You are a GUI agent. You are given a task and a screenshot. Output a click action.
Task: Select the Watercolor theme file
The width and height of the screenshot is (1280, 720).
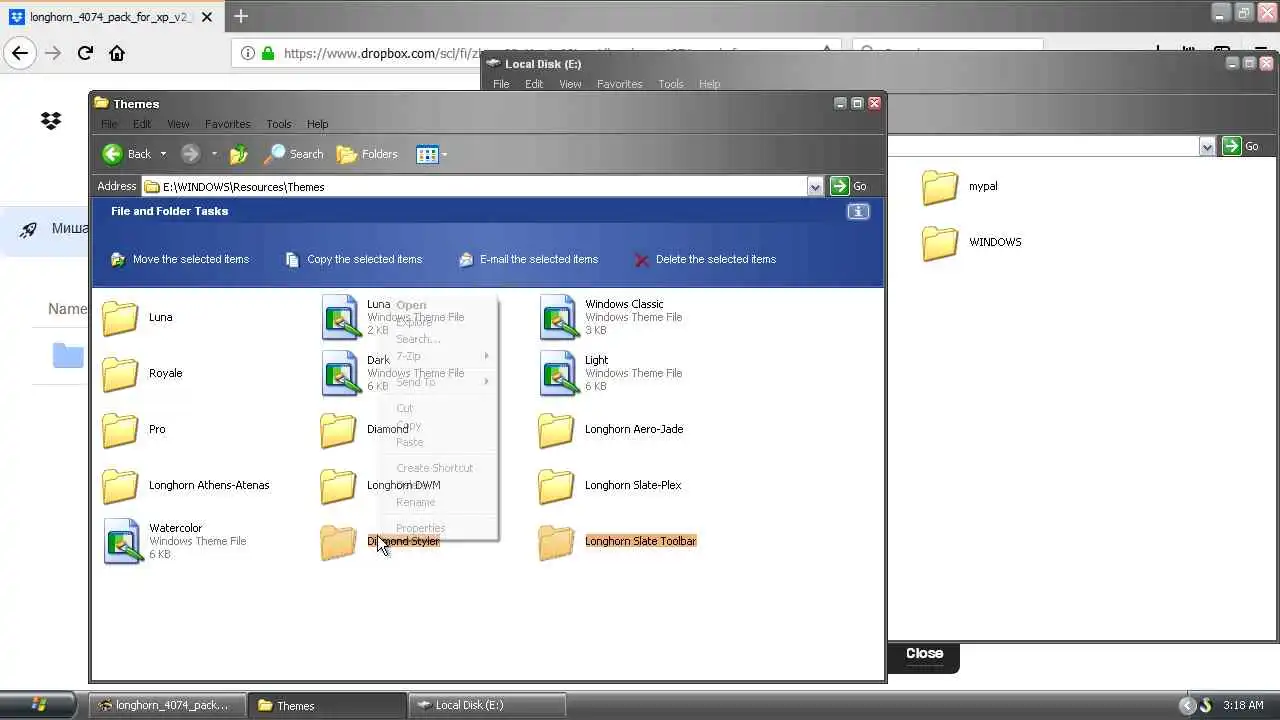tap(175, 541)
